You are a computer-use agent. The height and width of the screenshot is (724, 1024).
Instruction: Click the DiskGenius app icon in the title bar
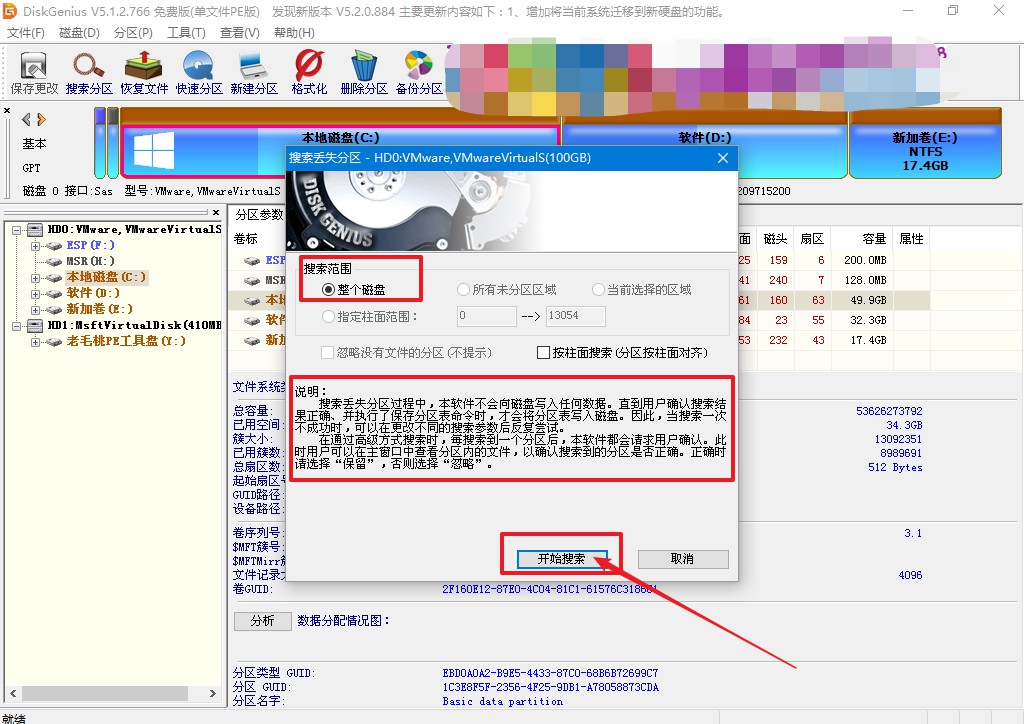pos(10,11)
